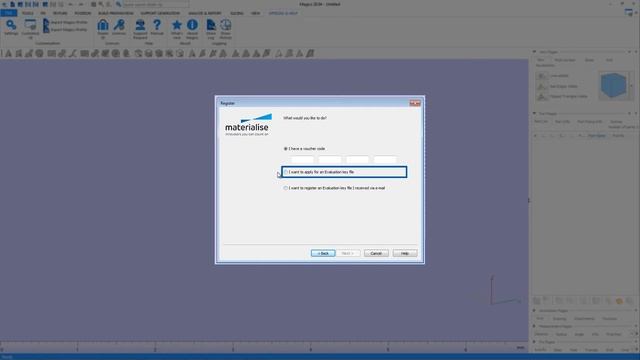640x360 pixels.
Task: Open the Support Request icon
Action: [x=140, y=29]
